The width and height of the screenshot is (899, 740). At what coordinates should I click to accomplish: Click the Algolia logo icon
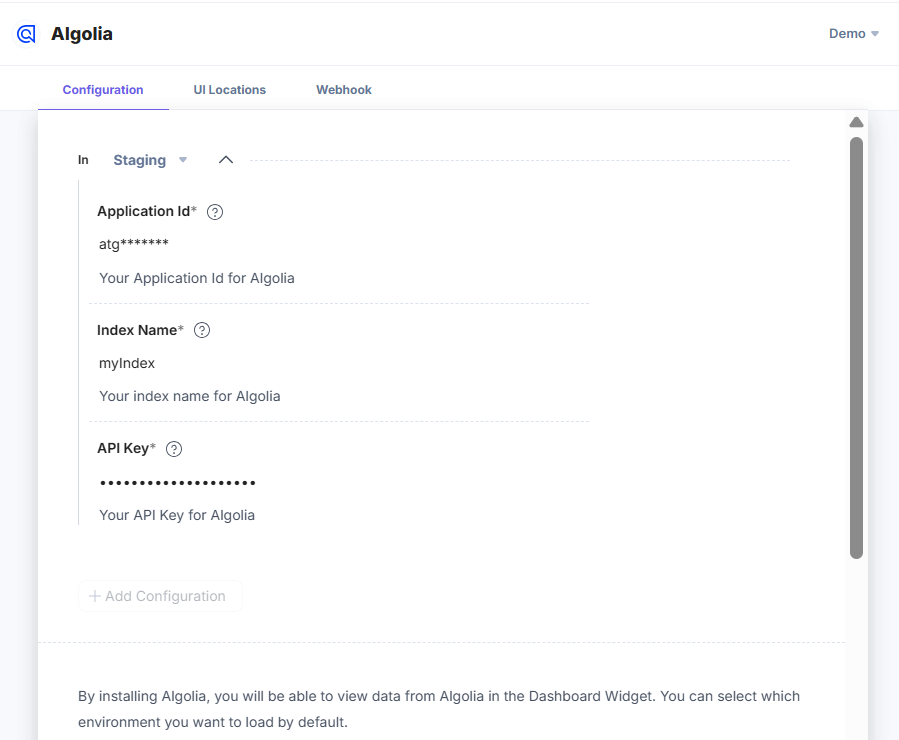pyautogui.click(x=26, y=34)
